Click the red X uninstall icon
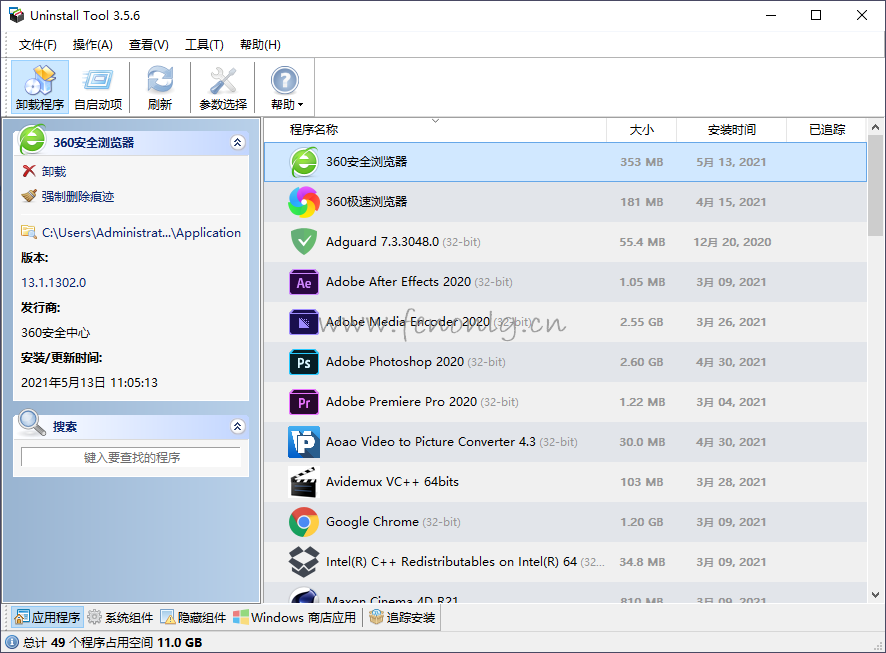The image size is (886, 653). (x=29, y=171)
